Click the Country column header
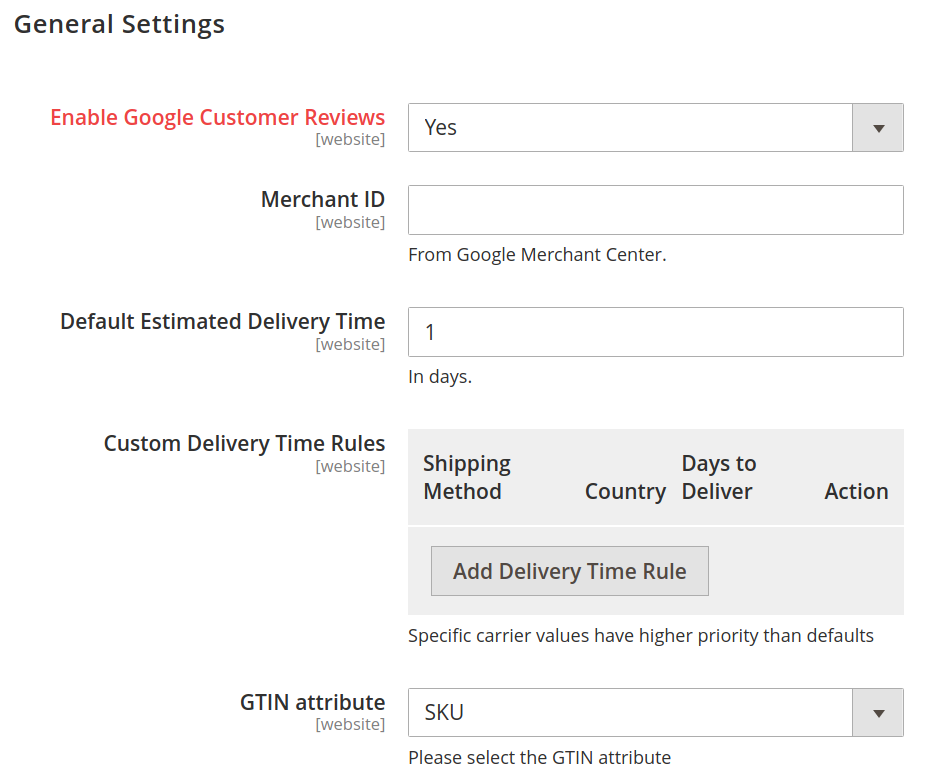The height and width of the screenshot is (779, 941). coord(625,492)
